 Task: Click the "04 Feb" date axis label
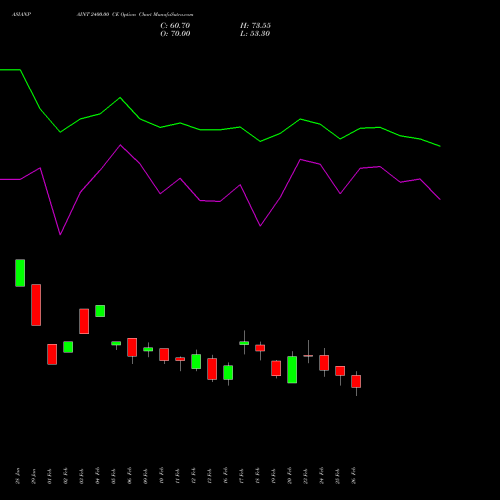(x=98, y=476)
